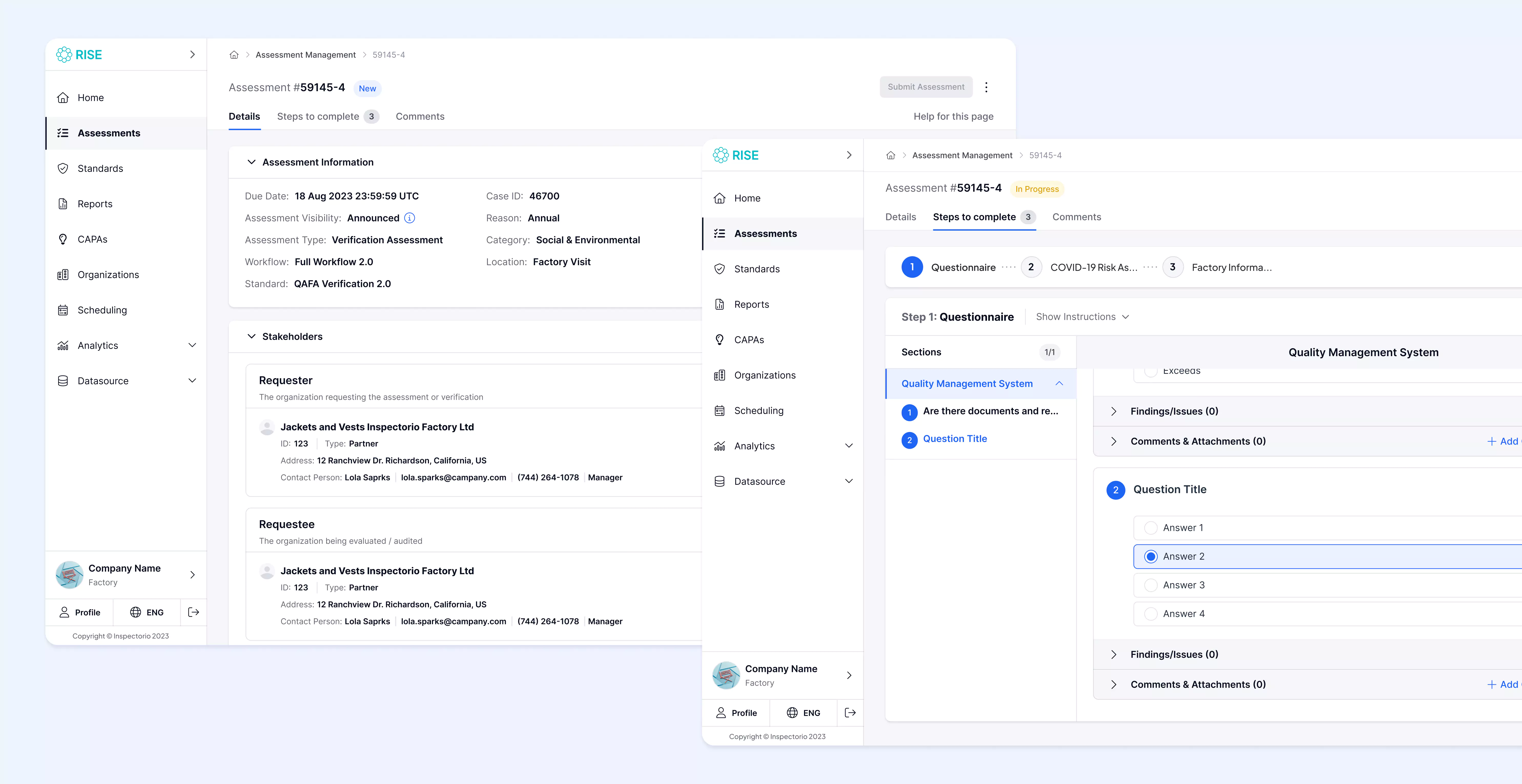This screenshot has width=1522, height=784.
Task: Open the three-dot menu beside Submit Assessment
Action: (x=986, y=87)
